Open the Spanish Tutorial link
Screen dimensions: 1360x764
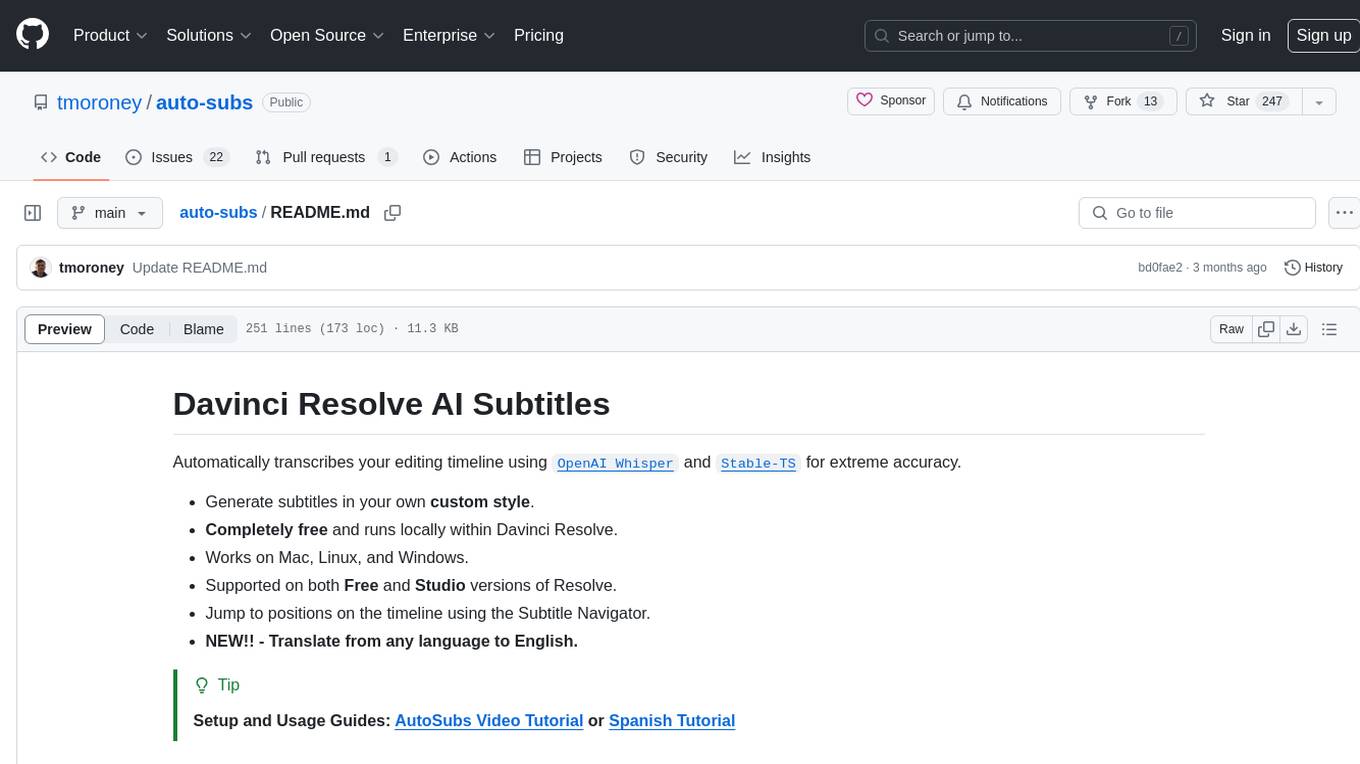point(672,720)
